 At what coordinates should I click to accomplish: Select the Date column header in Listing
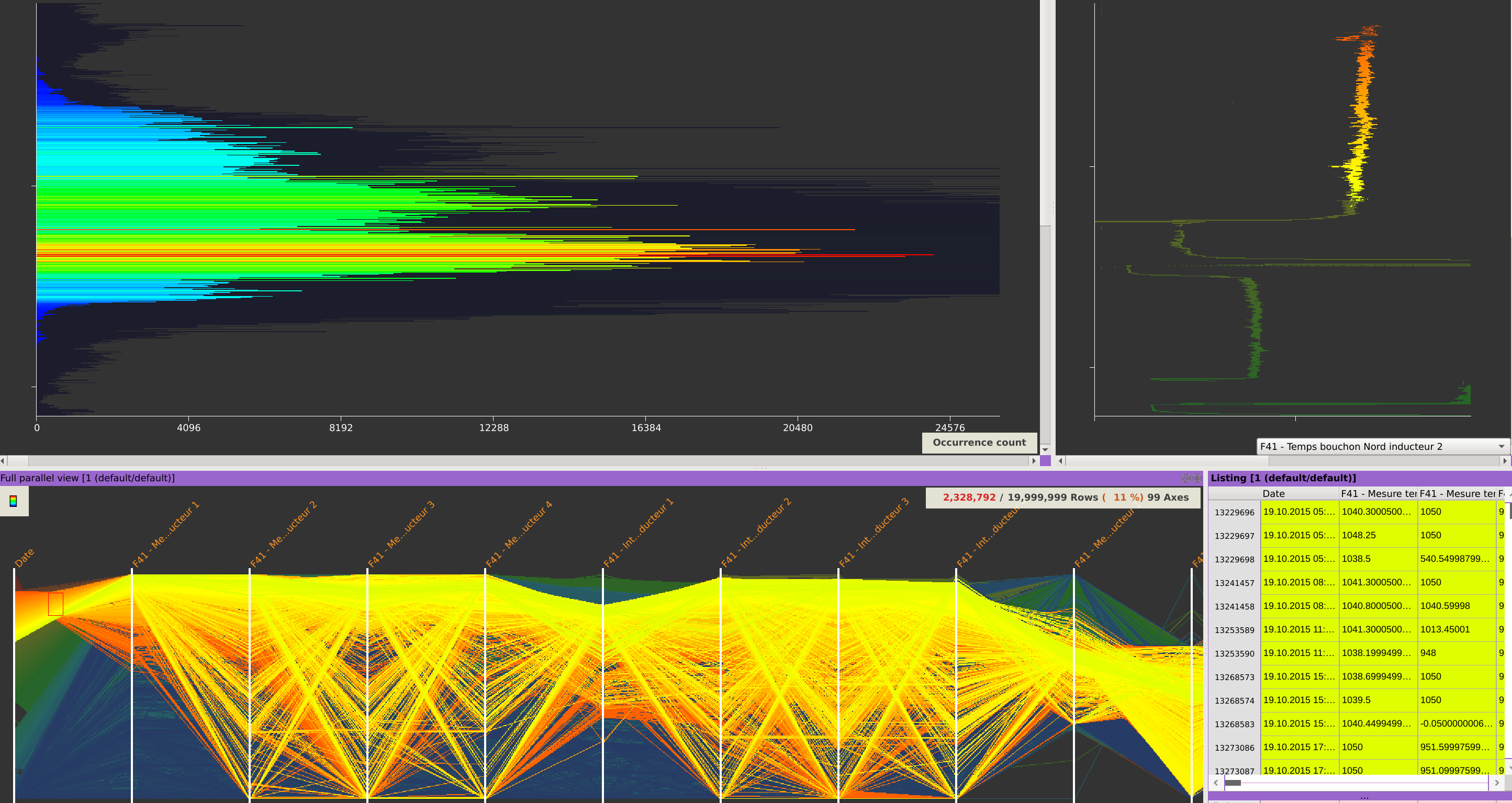(1299, 494)
